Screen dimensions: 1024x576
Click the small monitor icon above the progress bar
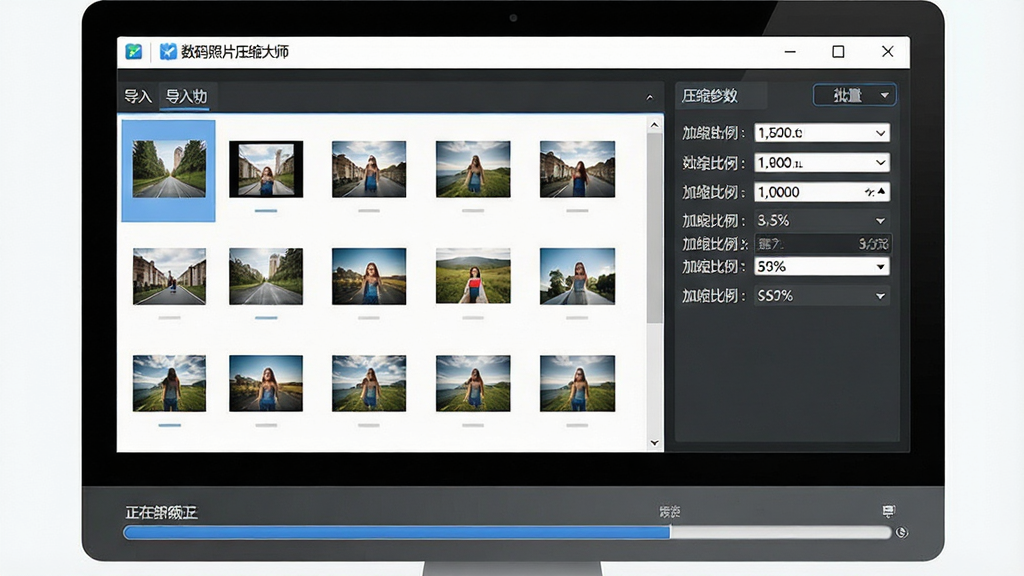pos(888,511)
